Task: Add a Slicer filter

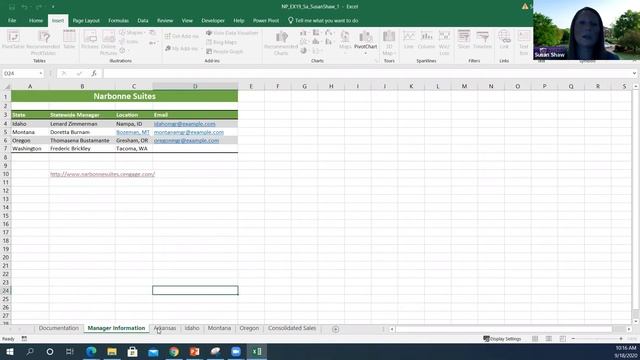Action: (464, 40)
